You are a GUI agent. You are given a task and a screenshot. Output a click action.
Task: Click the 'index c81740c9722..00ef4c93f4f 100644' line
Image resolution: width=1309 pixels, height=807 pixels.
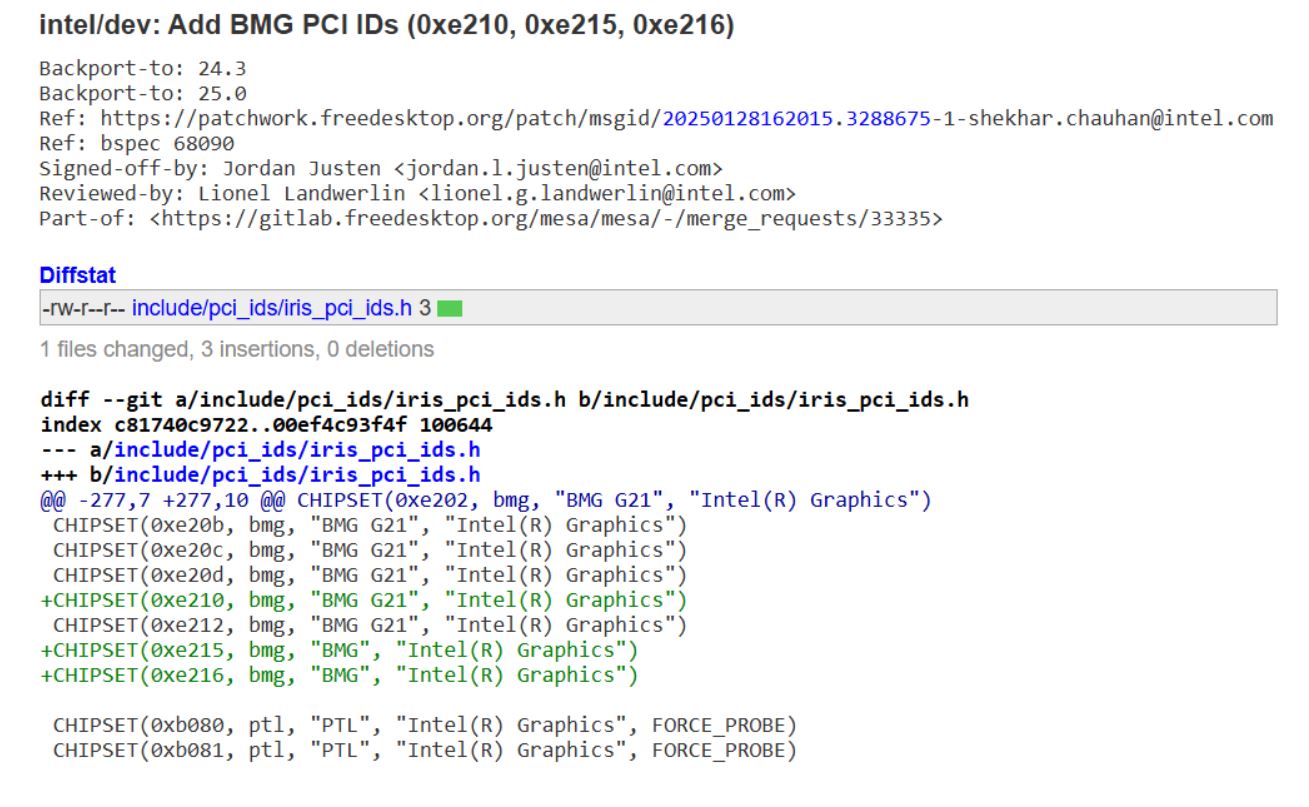click(x=266, y=425)
